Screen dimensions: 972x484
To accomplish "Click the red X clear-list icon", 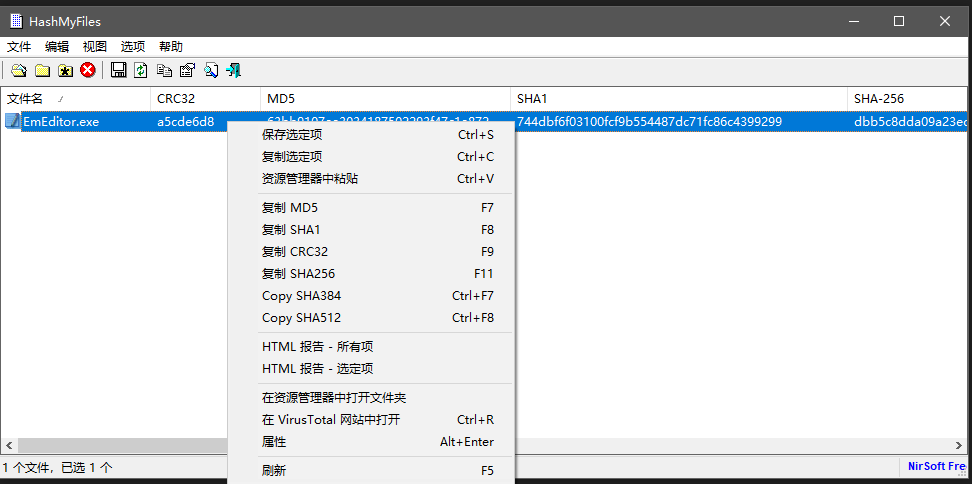I will (x=88, y=70).
